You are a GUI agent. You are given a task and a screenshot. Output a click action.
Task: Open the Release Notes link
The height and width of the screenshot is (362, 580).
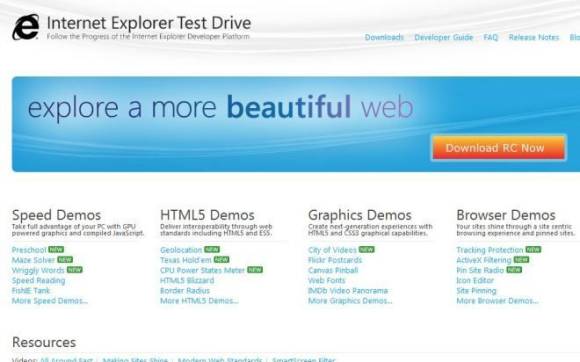[x=533, y=37]
